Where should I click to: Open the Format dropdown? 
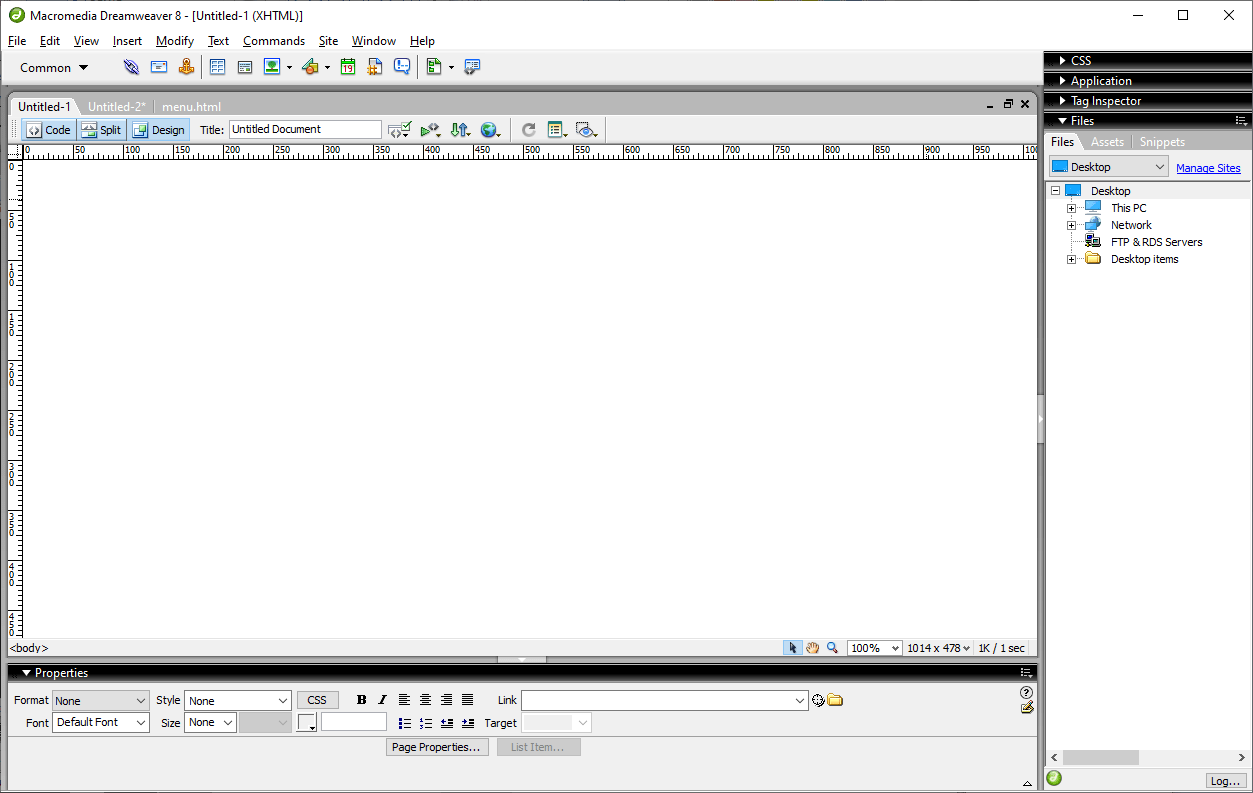click(x=101, y=701)
